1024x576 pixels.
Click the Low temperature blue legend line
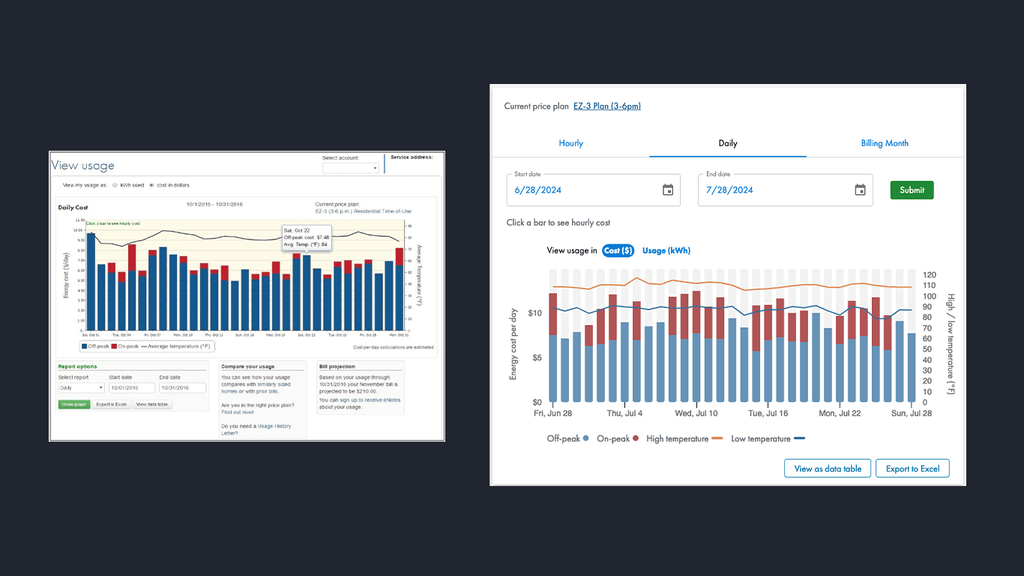799,439
